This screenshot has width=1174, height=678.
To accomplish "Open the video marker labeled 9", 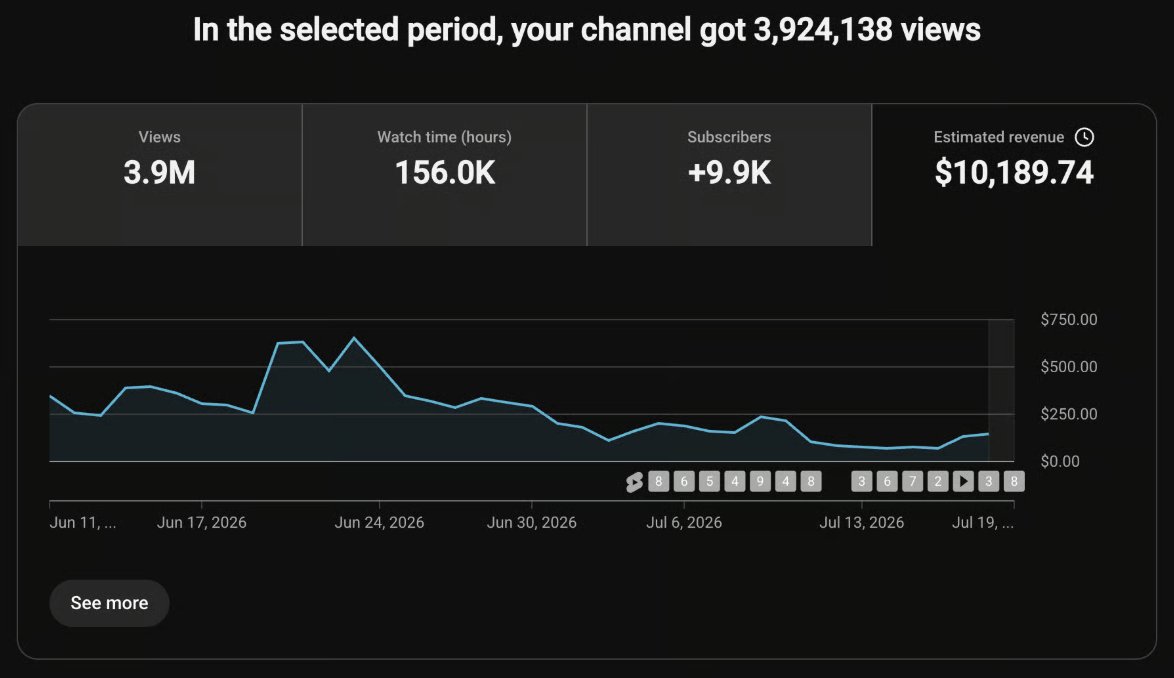I will (x=760, y=481).
